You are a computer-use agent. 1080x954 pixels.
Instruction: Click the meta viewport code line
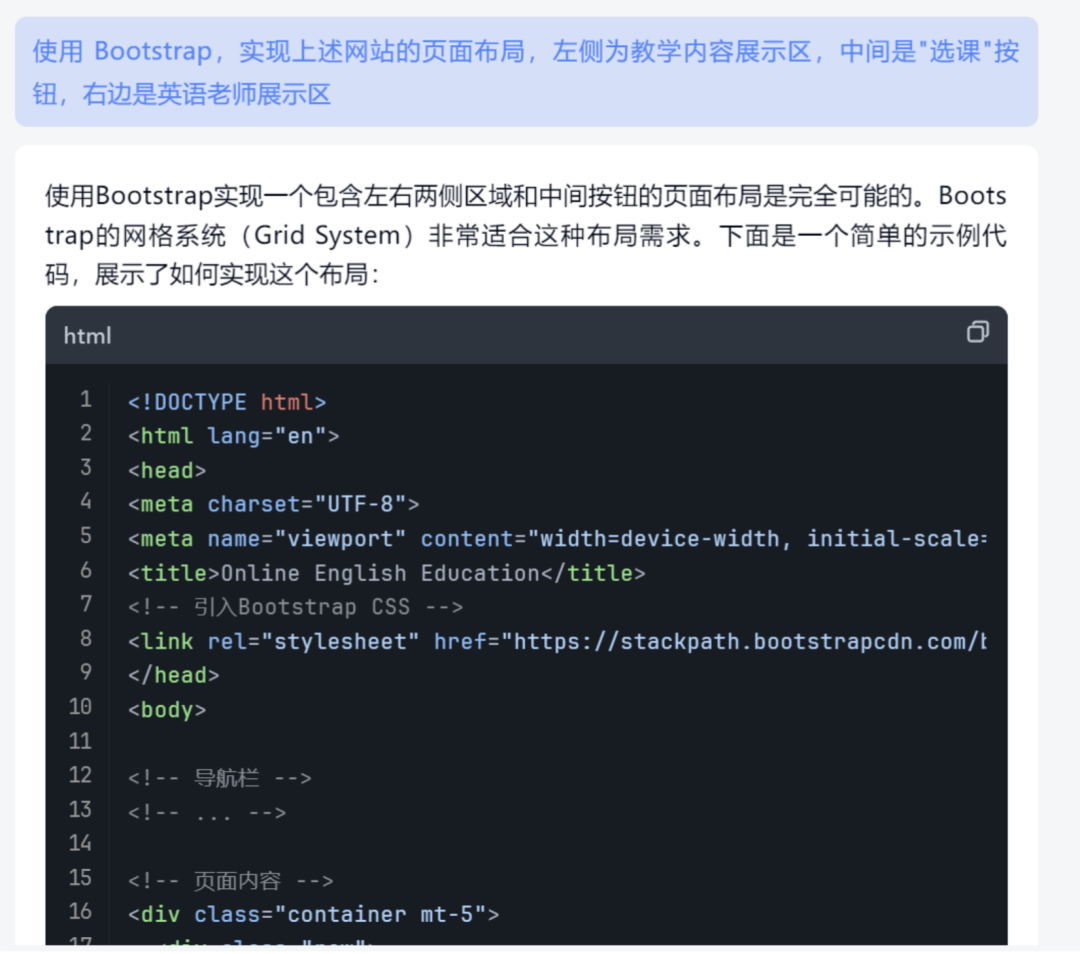click(556, 539)
